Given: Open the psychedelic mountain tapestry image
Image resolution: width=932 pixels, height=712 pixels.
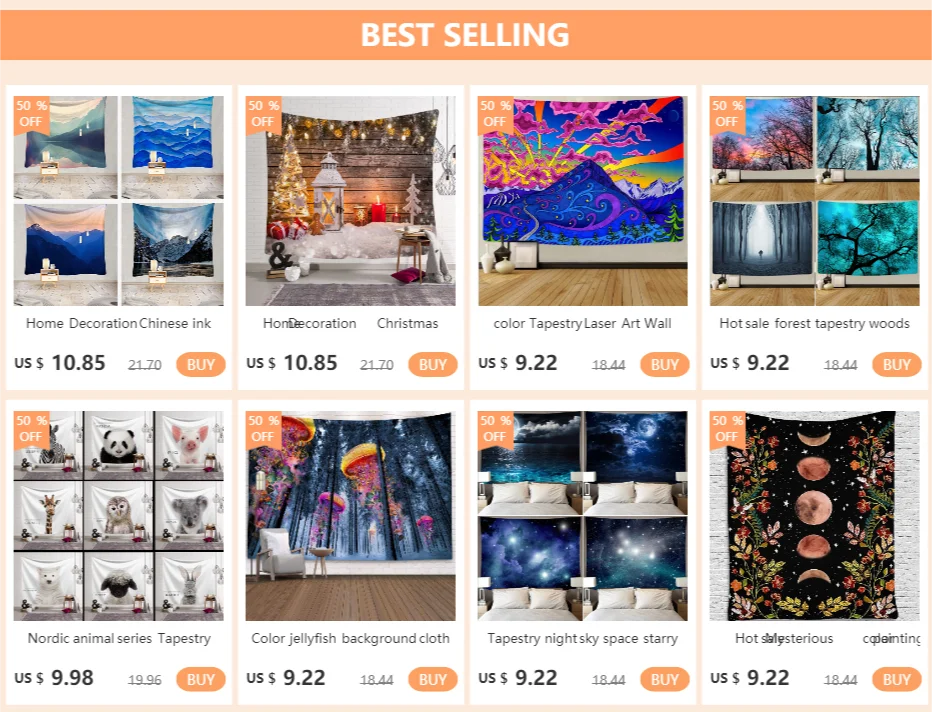Looking at the screenshot, I should [582, 201].
